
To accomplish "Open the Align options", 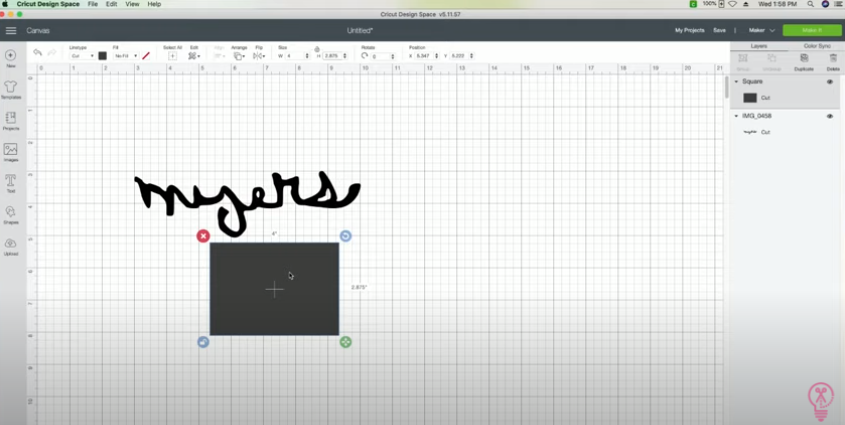I will tap(220, 56).
